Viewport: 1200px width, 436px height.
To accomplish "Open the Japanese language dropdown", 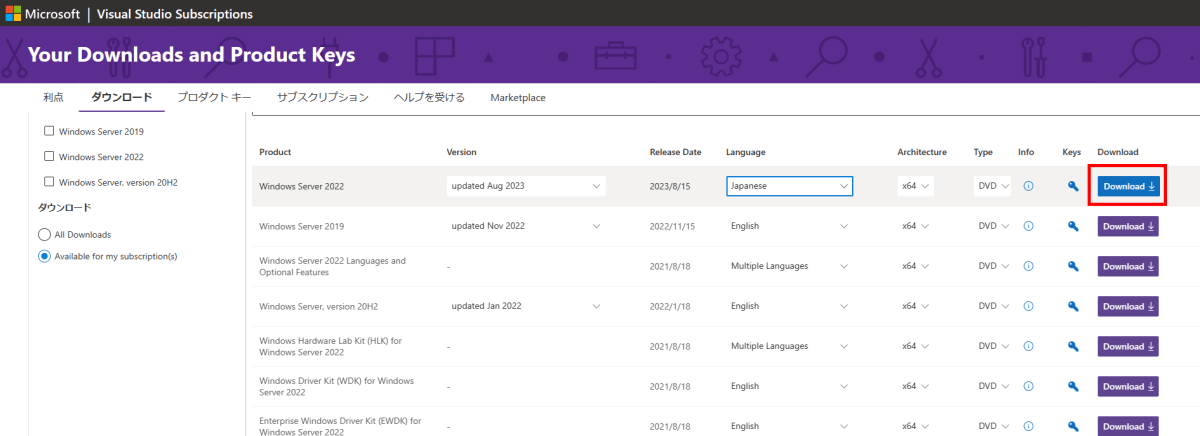I will click(789, 186).
